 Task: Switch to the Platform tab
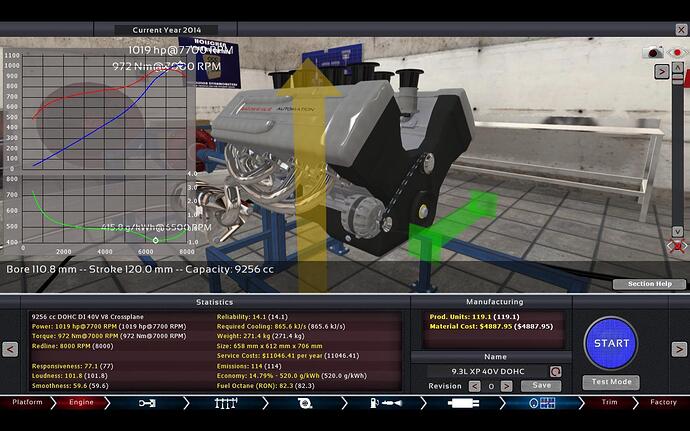[27, 402]
